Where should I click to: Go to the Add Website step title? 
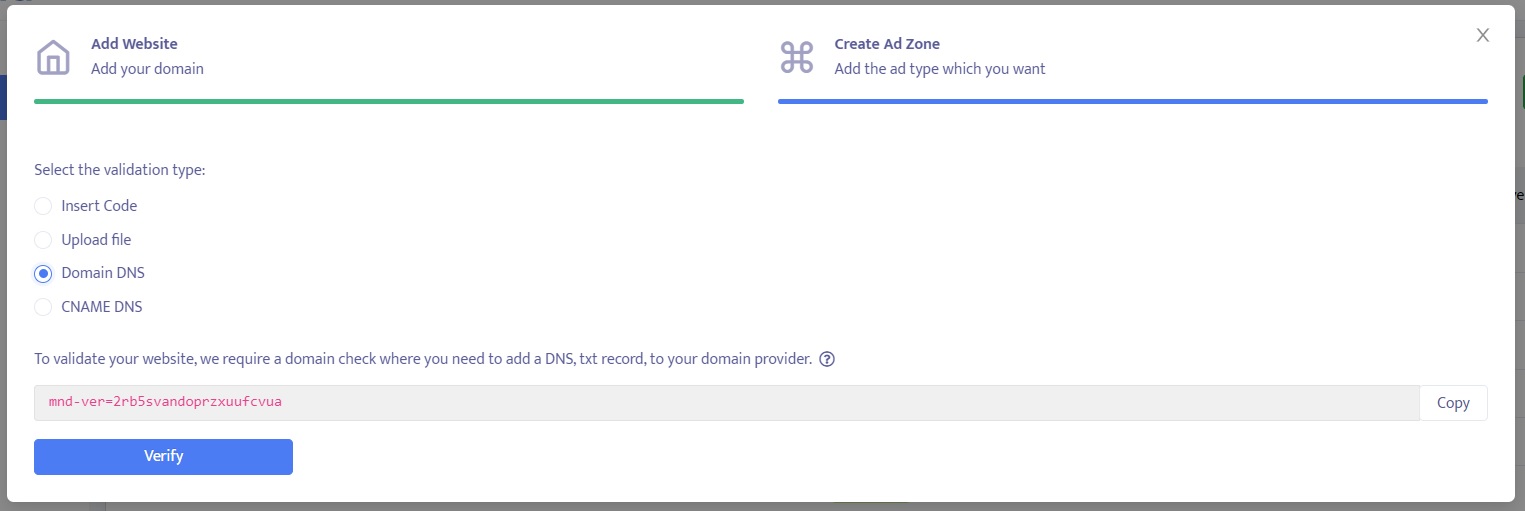point(134,44)
